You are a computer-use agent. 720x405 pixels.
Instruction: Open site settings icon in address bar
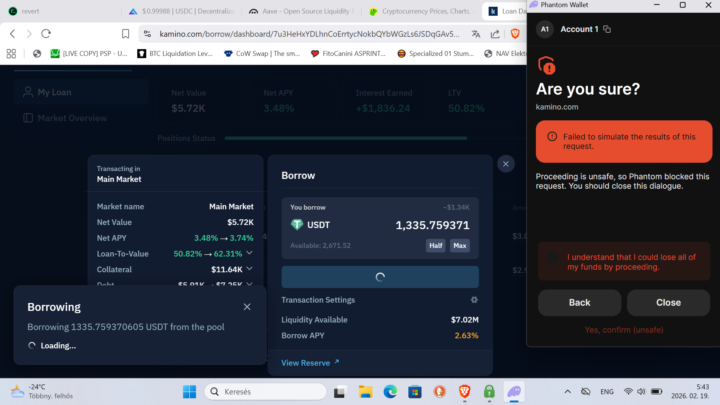[x=147, y=34]
